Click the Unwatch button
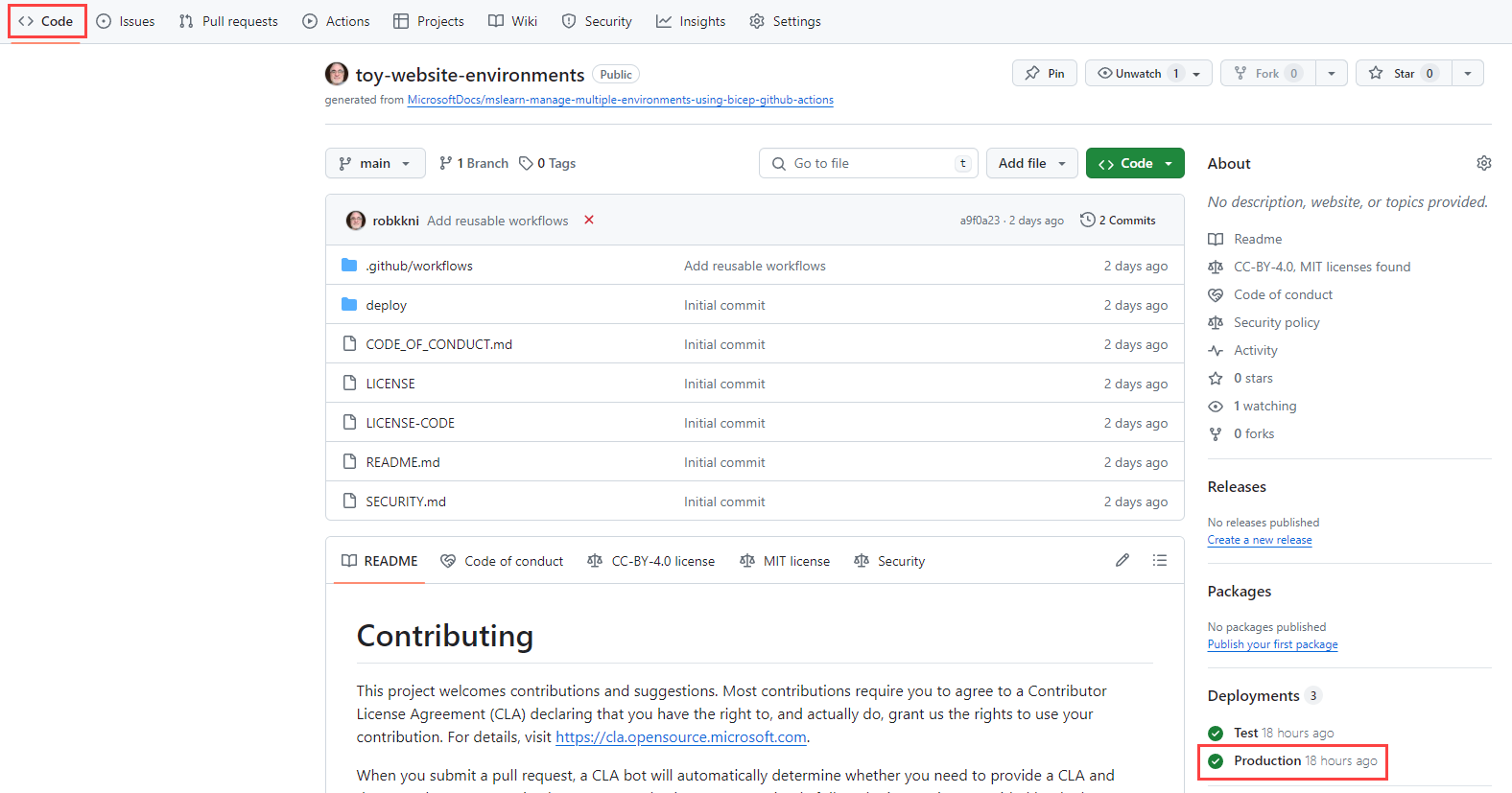The image size is (1512, 793). (1138, 73)
